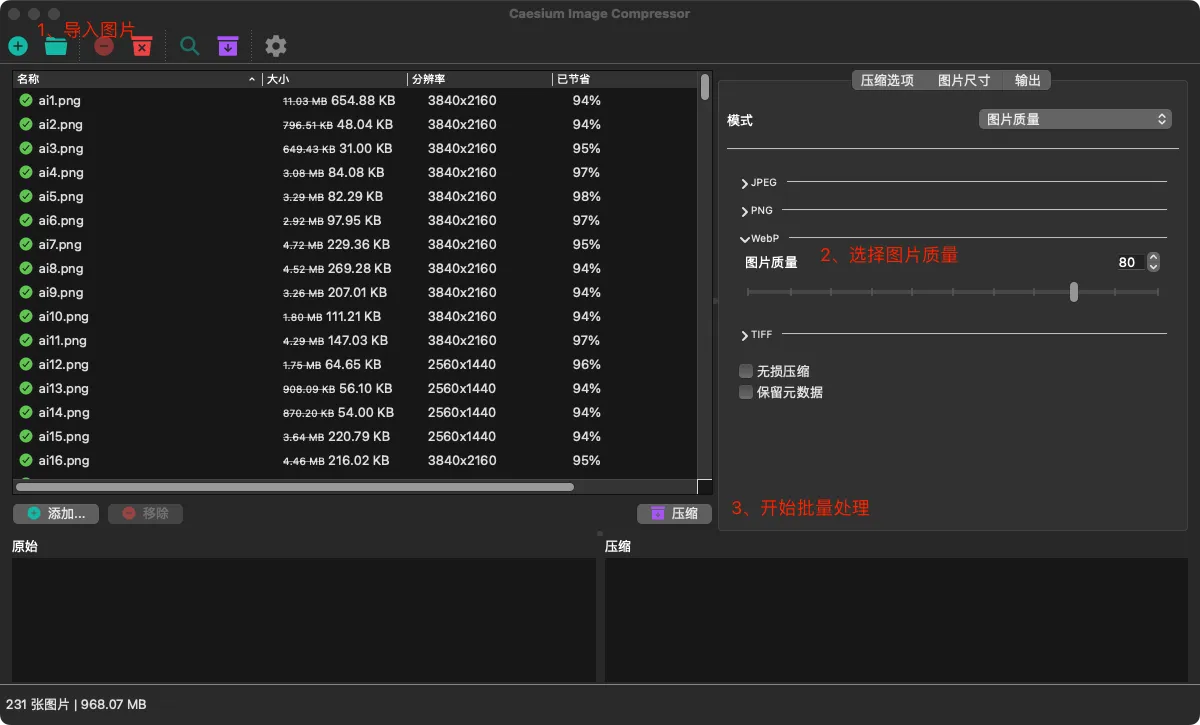Click the 229.36 KB size cell
The height and width of the screenshot is (725, 1200).
coord(358,244)
